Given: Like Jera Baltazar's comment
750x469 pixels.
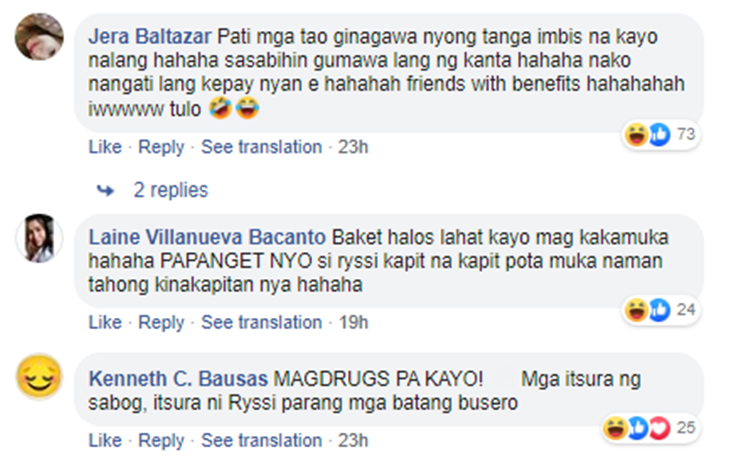Looking at the screenshot, I should [x=105, y=147].
